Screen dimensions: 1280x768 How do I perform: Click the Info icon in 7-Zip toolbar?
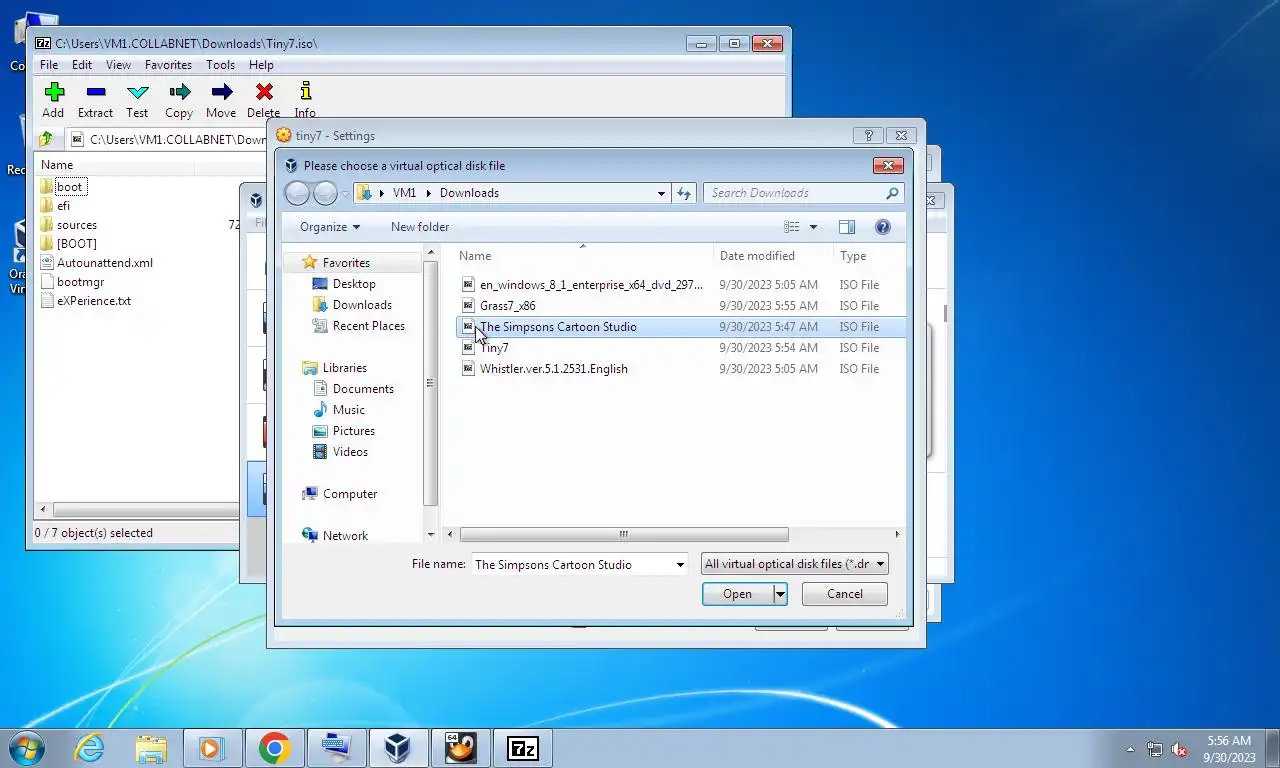pos(305,92)
